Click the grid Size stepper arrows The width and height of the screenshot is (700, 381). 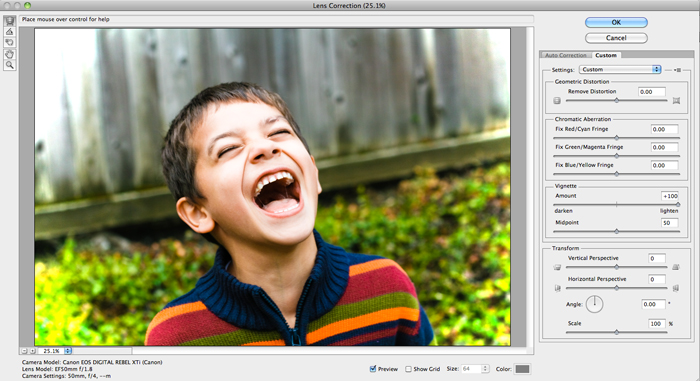click(x=485, y=369)
